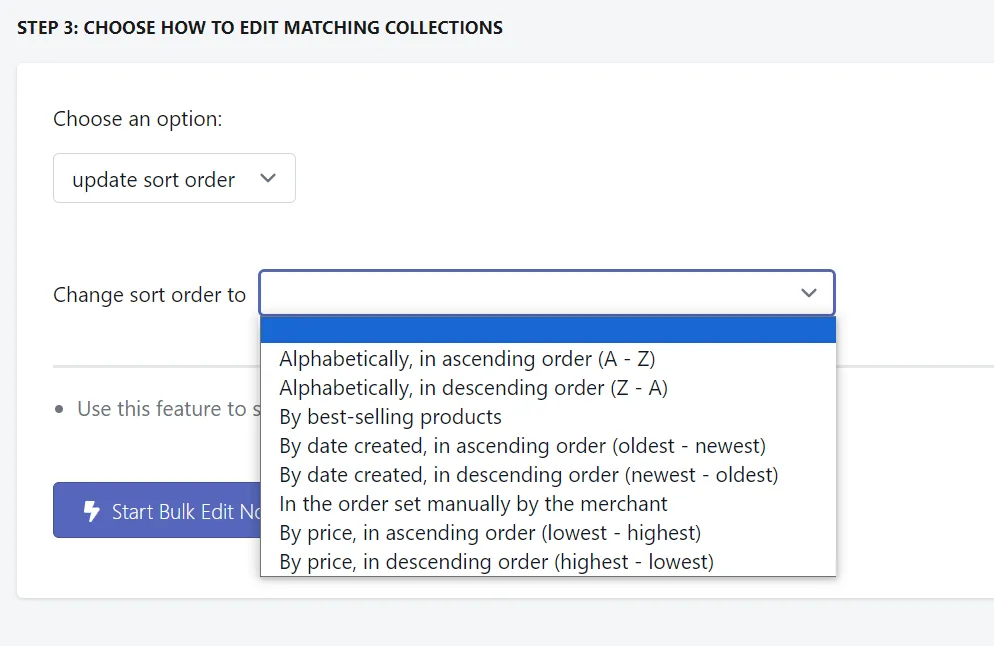Start the bulk edit with the purple button
Screen dimensions: 994x646
tap(157, 510)
